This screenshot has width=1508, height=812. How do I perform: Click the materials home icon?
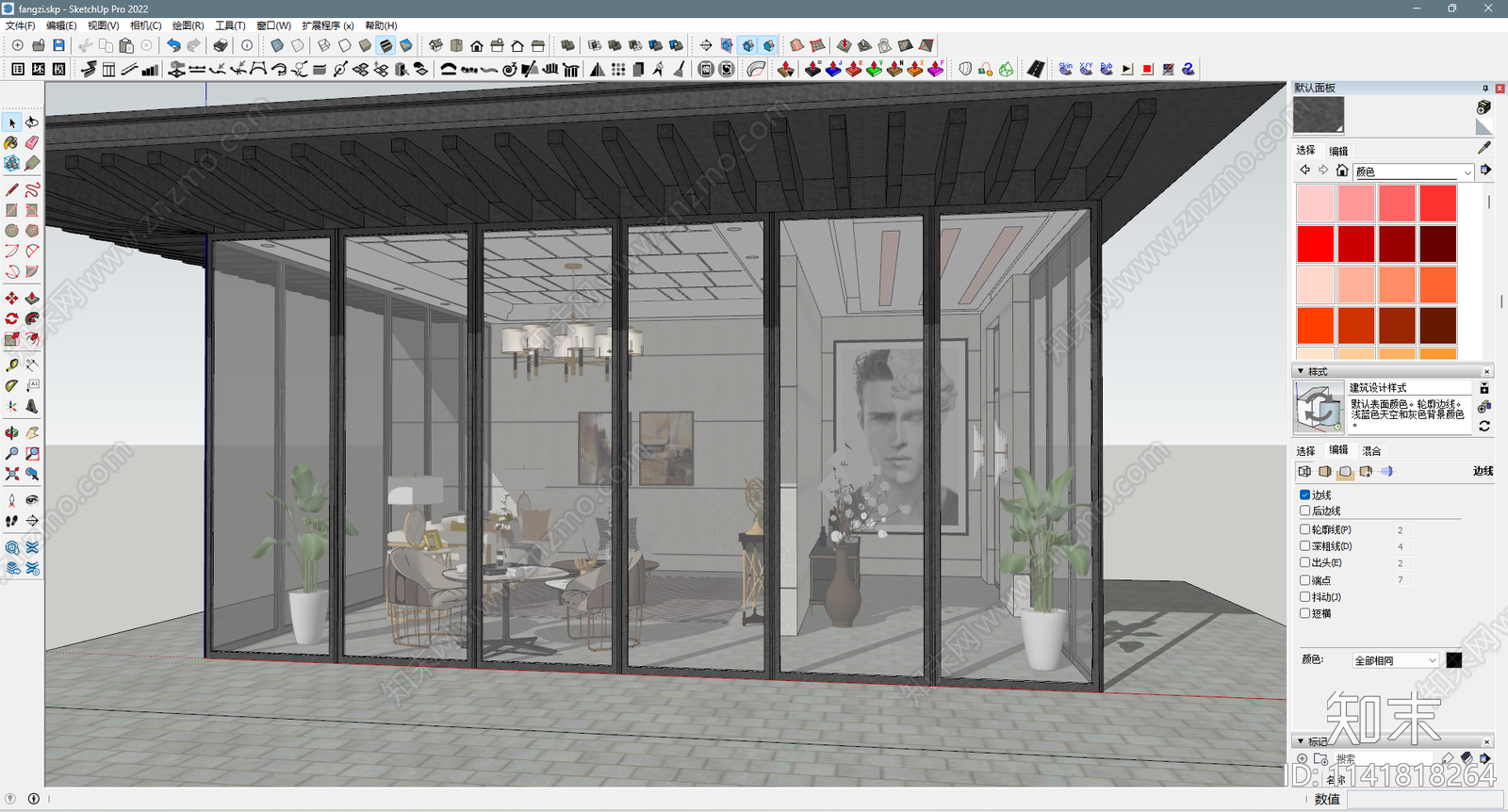click(1342, 171)
